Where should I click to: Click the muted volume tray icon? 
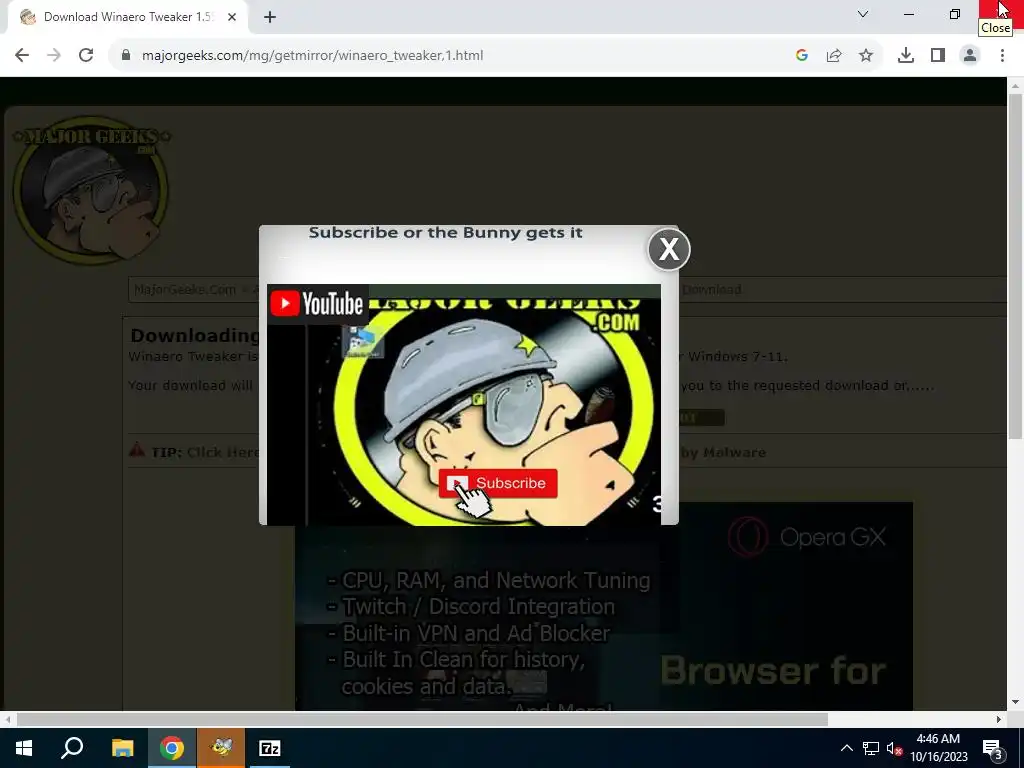(894, 748)
